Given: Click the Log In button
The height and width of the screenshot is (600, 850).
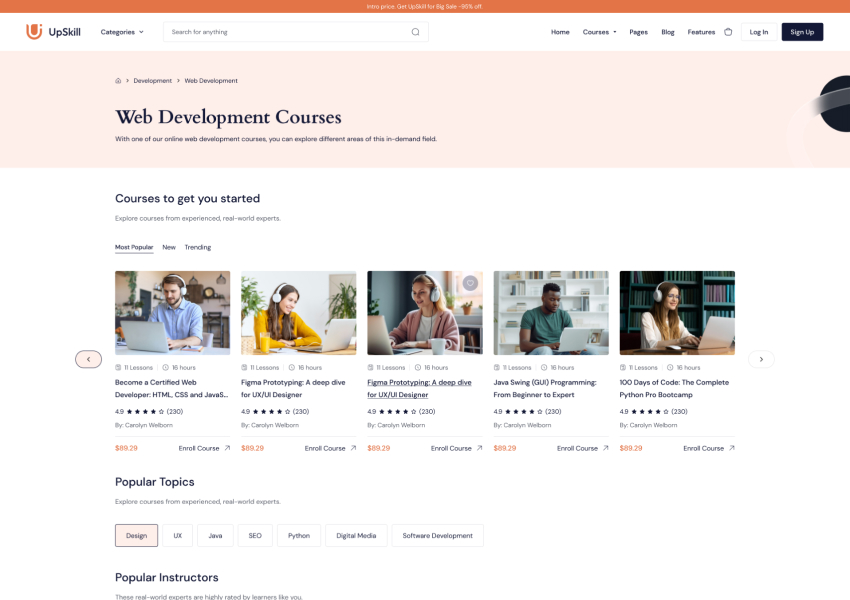Looking at the screenshot, I should click(x=759, y=32).
